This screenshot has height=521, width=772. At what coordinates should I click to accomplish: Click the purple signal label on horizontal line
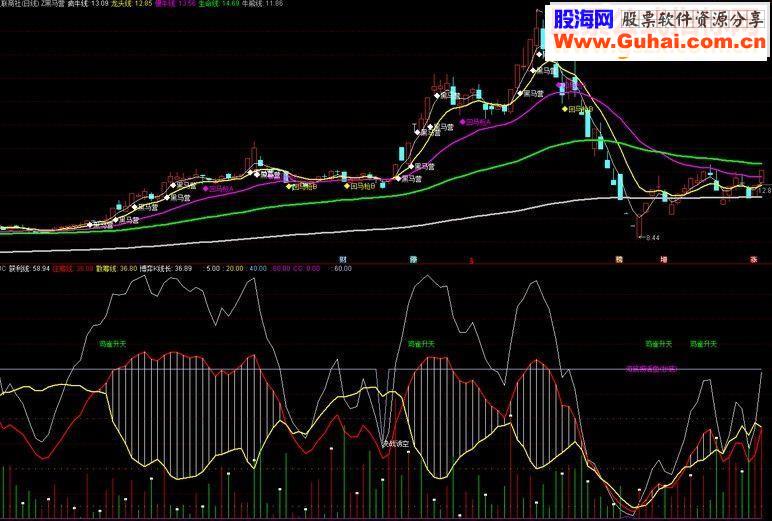click(651, 368)
